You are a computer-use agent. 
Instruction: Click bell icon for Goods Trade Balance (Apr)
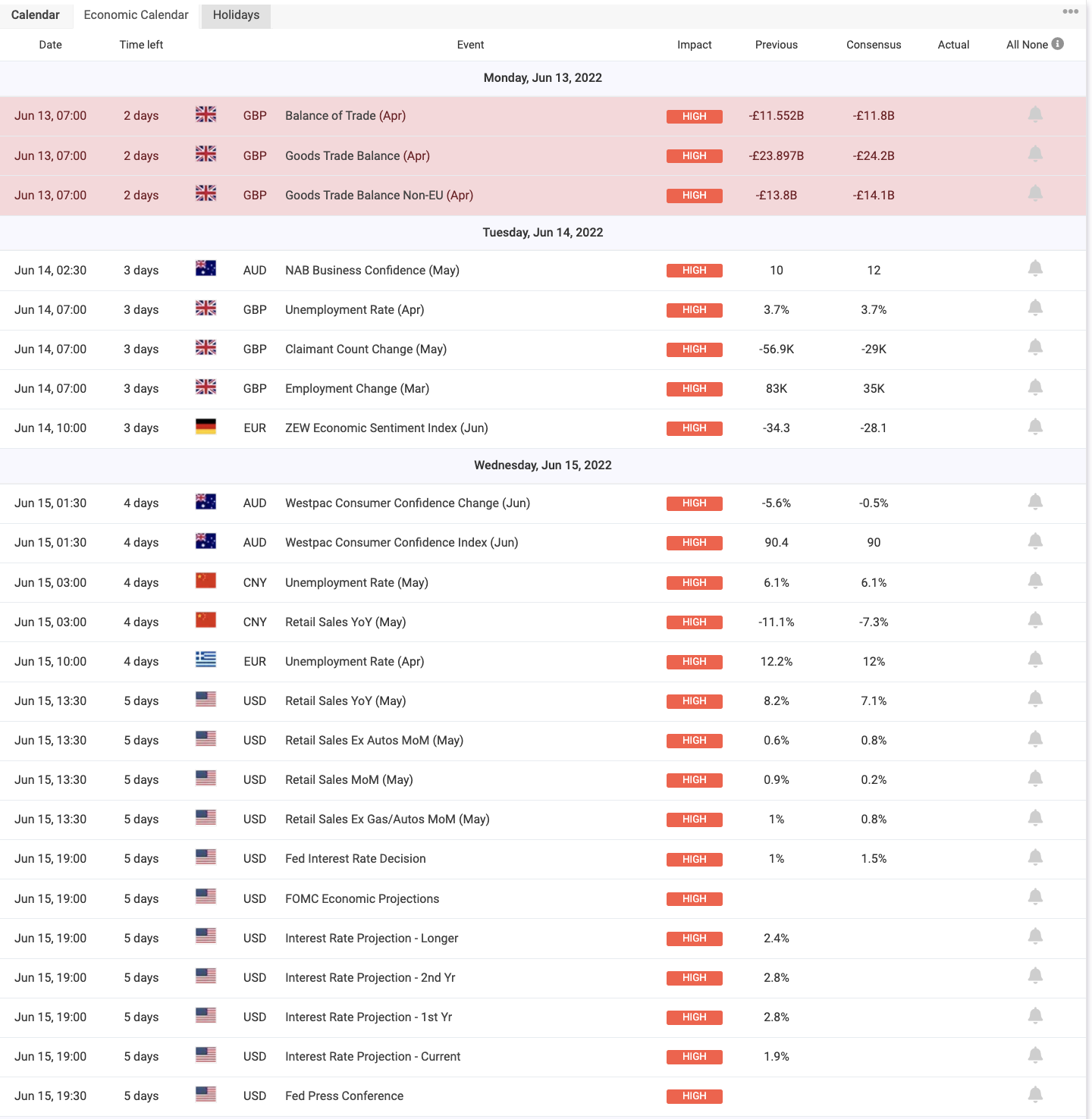1035,154
